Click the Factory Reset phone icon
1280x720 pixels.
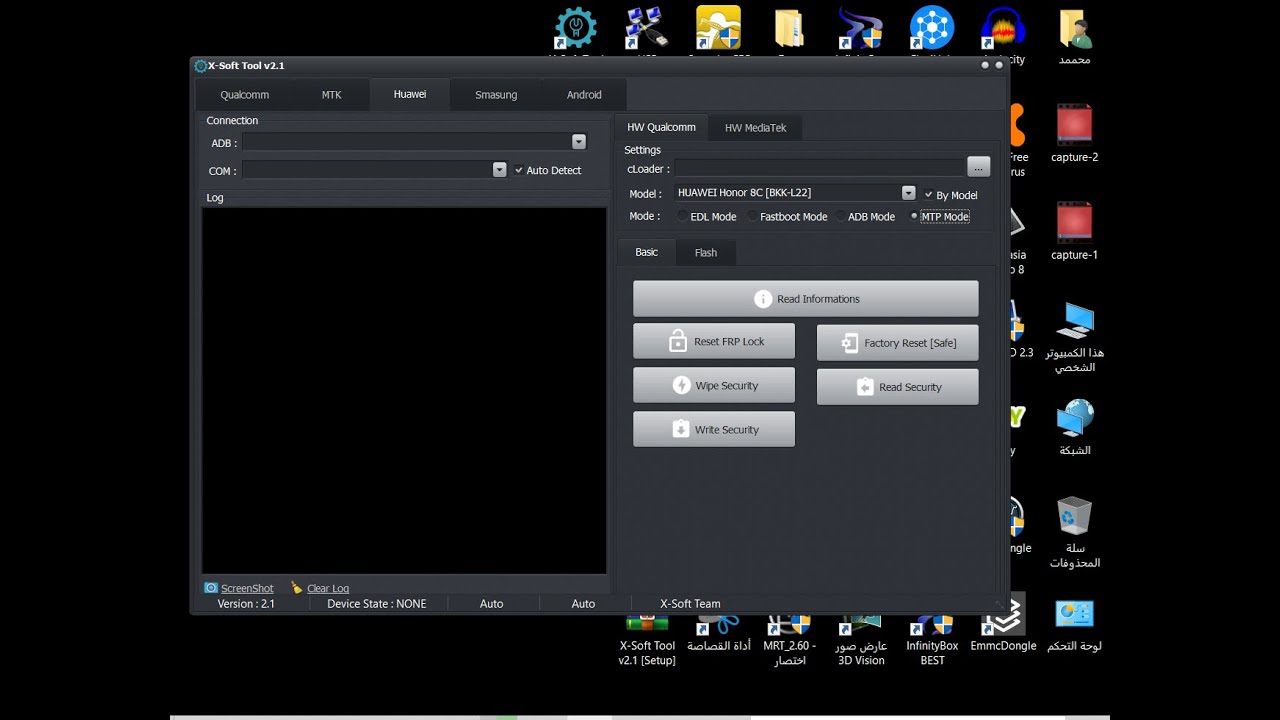[x=850, y=343]
